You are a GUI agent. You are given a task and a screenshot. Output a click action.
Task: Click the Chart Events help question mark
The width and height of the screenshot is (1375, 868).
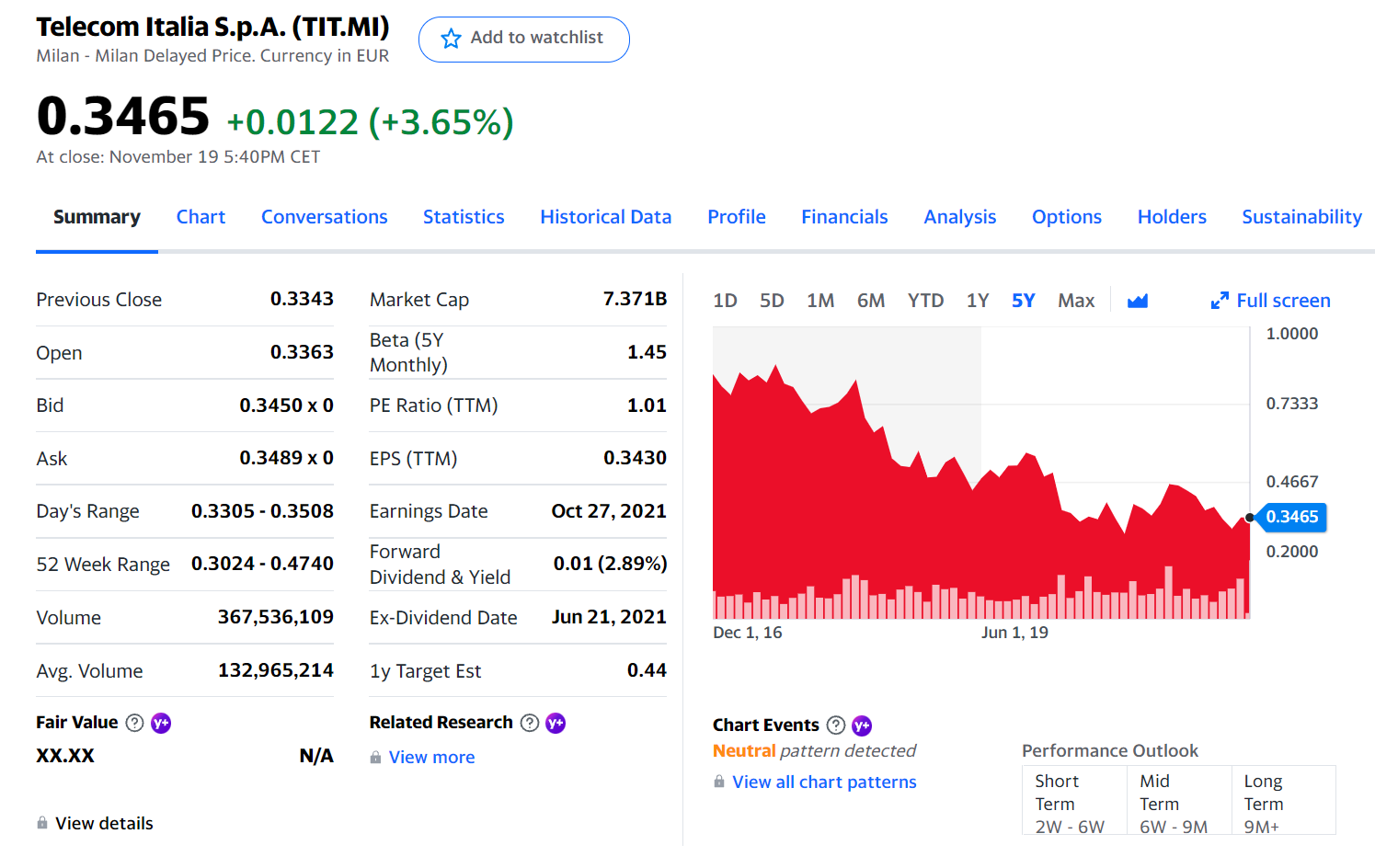[836, 725]
